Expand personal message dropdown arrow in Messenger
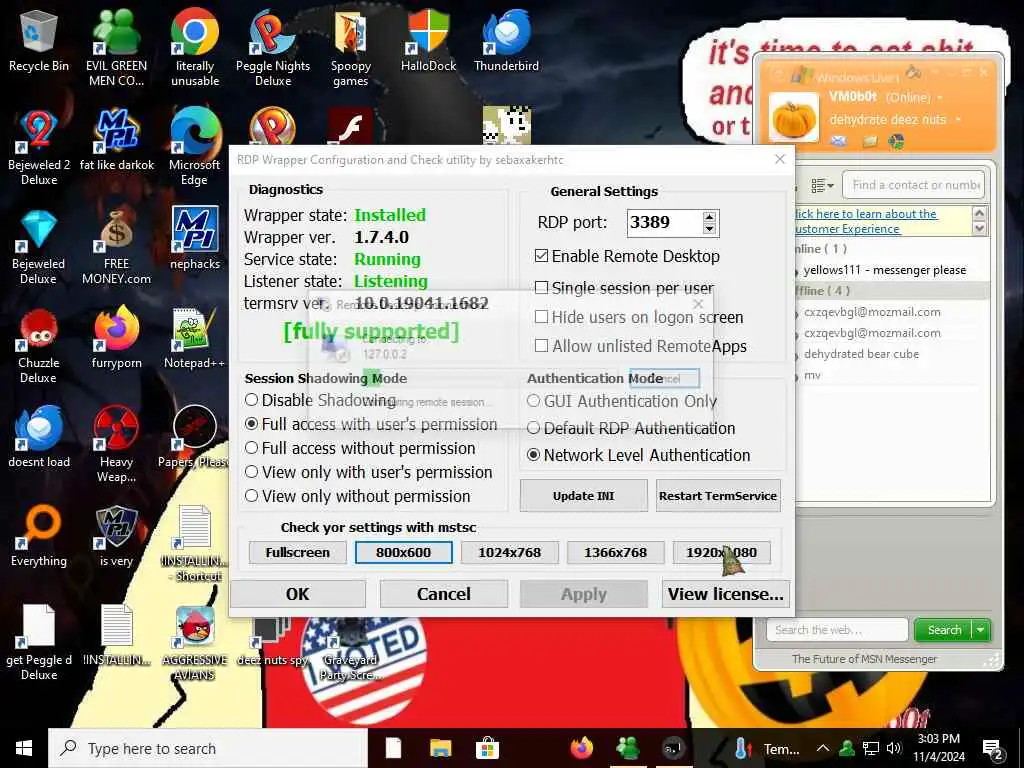This screenshot has height=768, width=1024. [x=957, y=120]
